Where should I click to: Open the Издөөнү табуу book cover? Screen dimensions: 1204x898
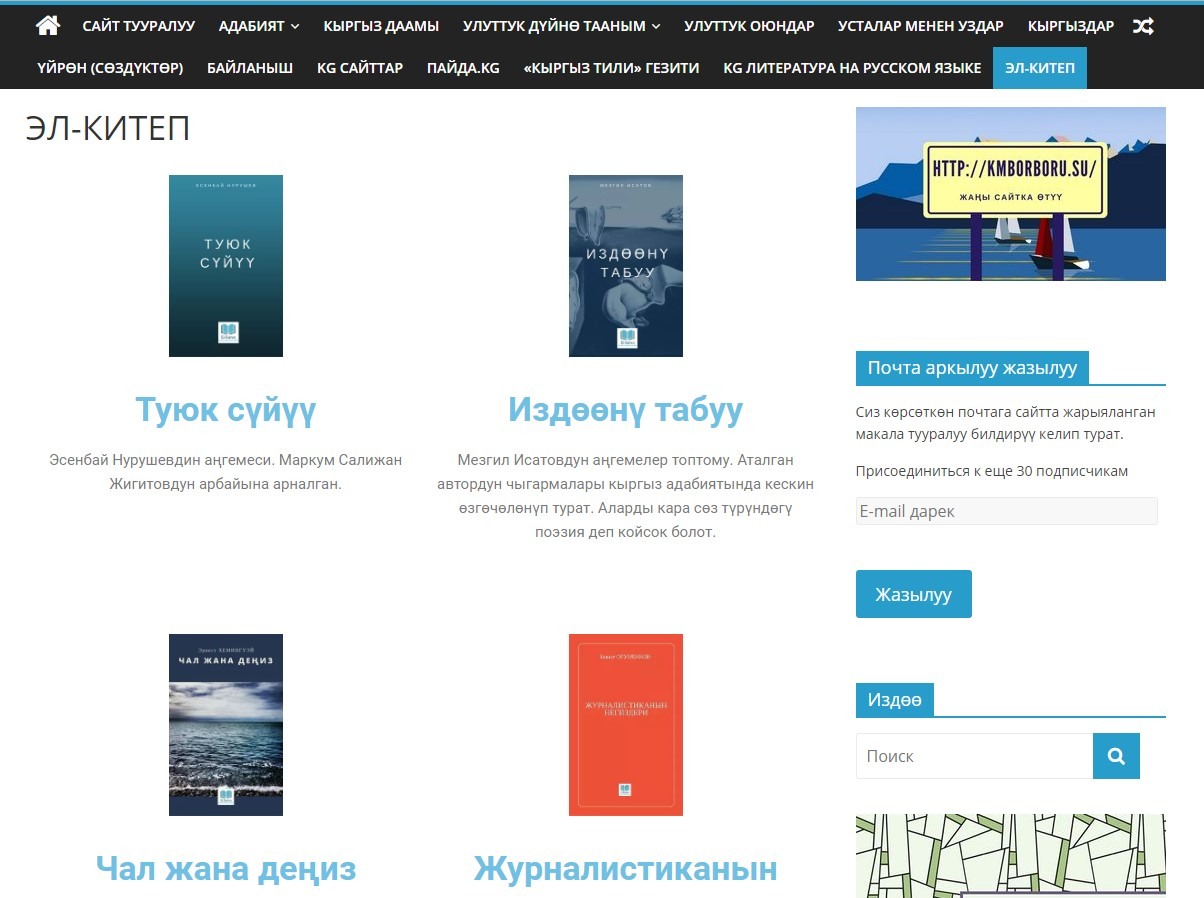[626, 266]
